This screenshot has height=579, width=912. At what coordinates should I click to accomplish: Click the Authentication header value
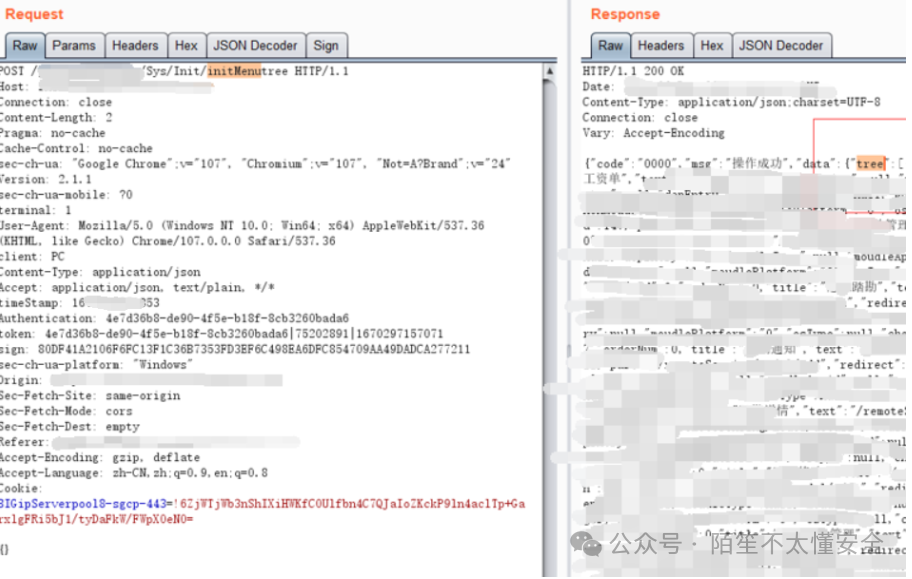coord(227,318)
